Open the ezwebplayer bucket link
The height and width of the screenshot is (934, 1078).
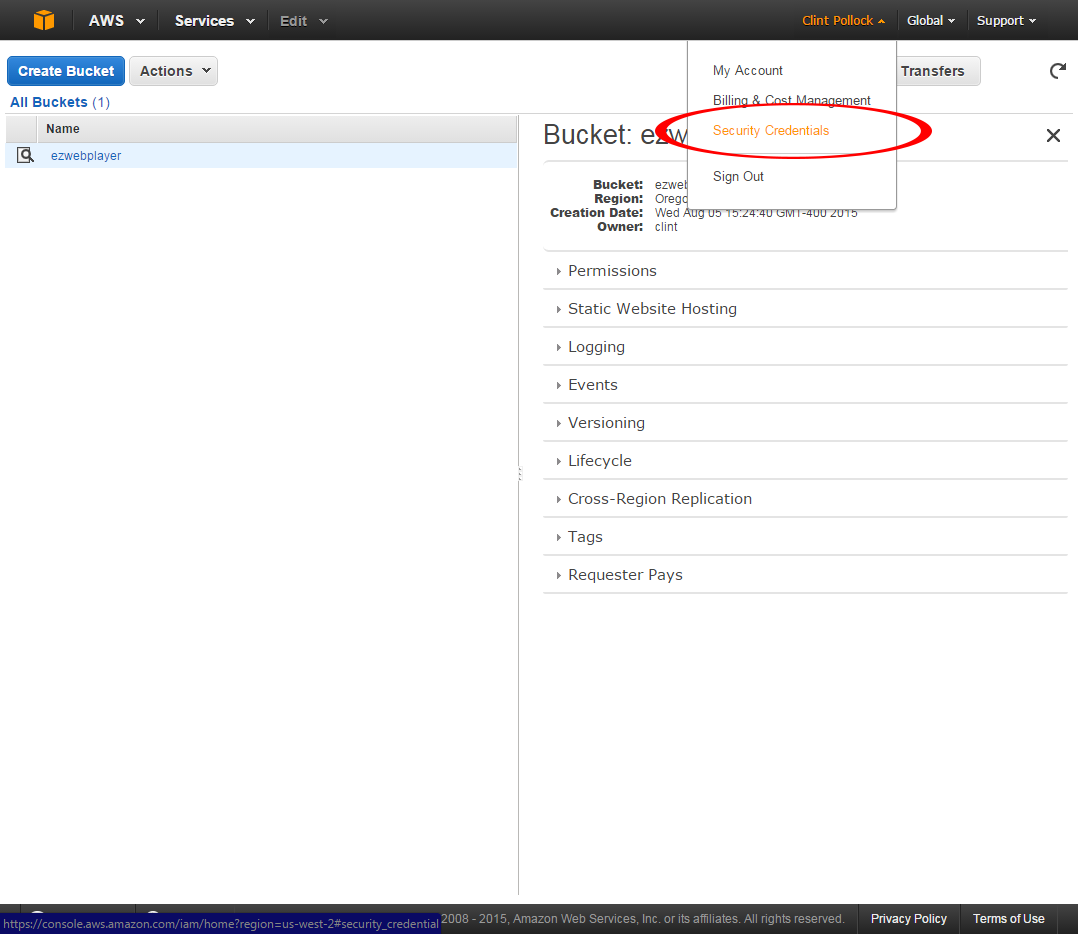point(86,155)
